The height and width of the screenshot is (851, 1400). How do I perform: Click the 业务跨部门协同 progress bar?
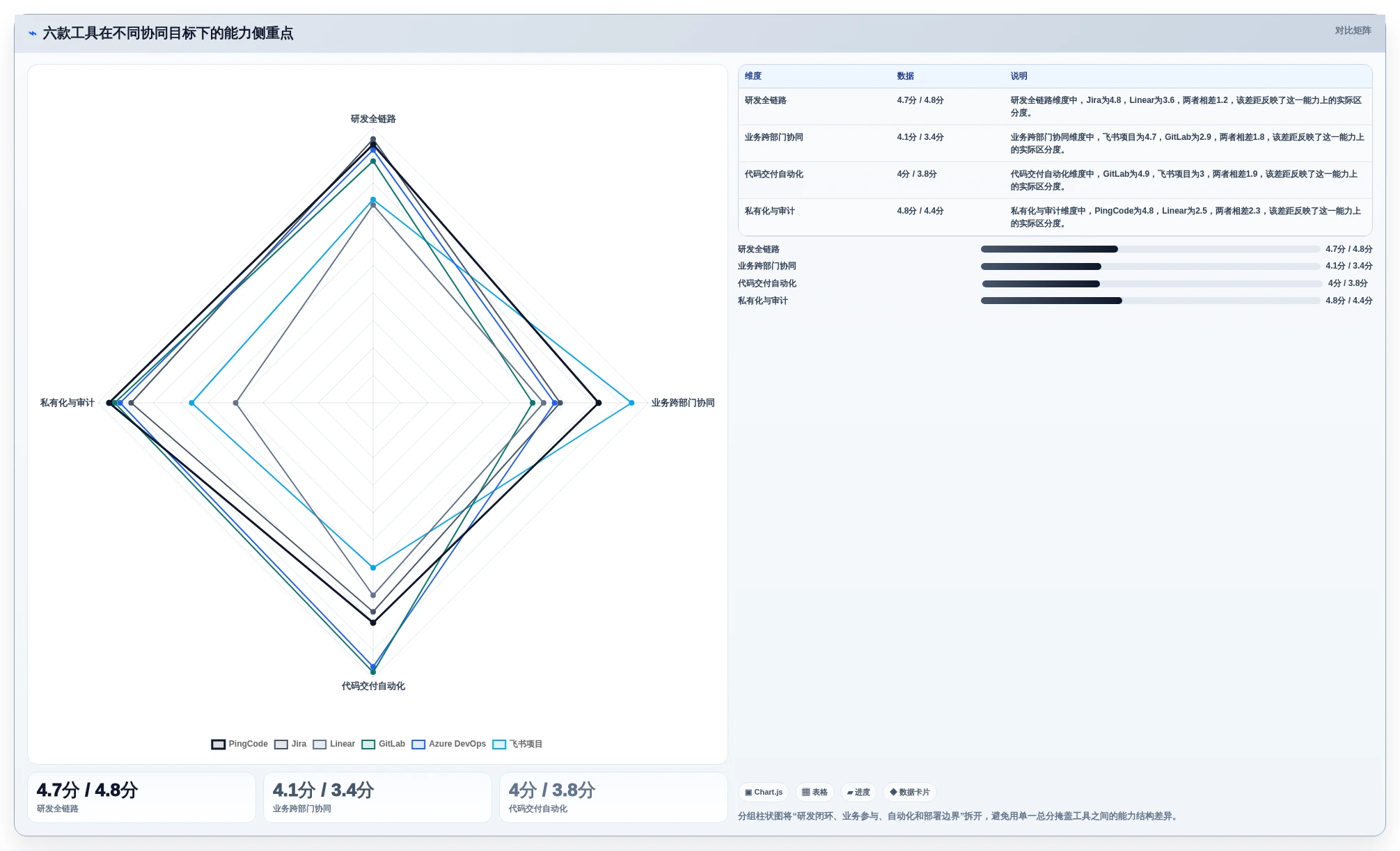coord(1150,267)
